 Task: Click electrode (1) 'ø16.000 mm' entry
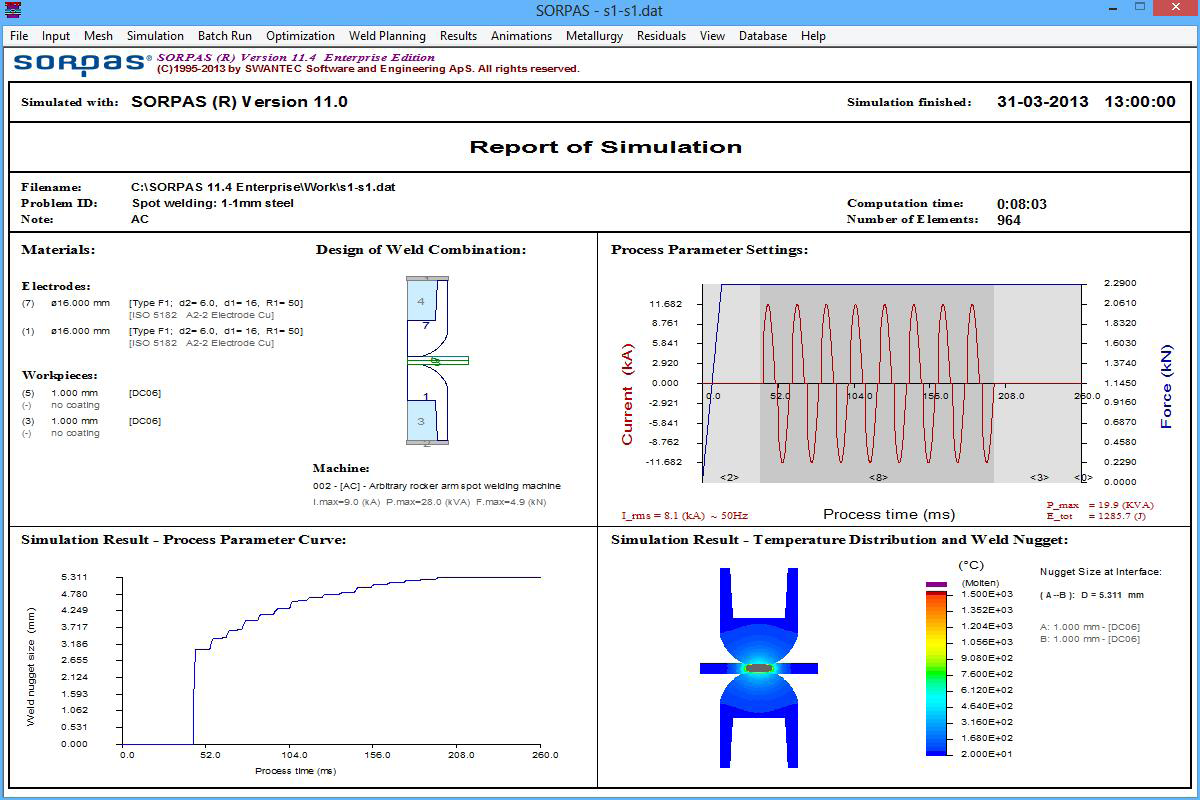pyautogui.click(x=80, y=331)
